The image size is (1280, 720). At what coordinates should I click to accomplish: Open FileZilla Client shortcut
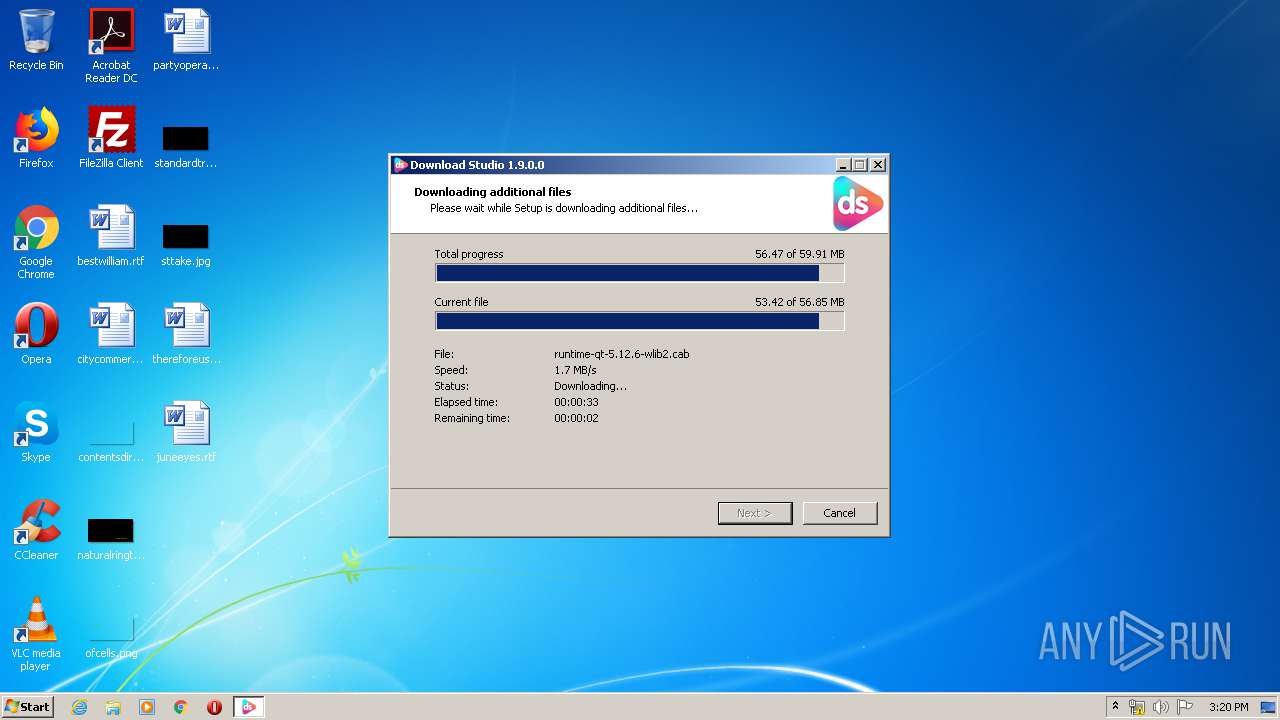pos(111,138)
